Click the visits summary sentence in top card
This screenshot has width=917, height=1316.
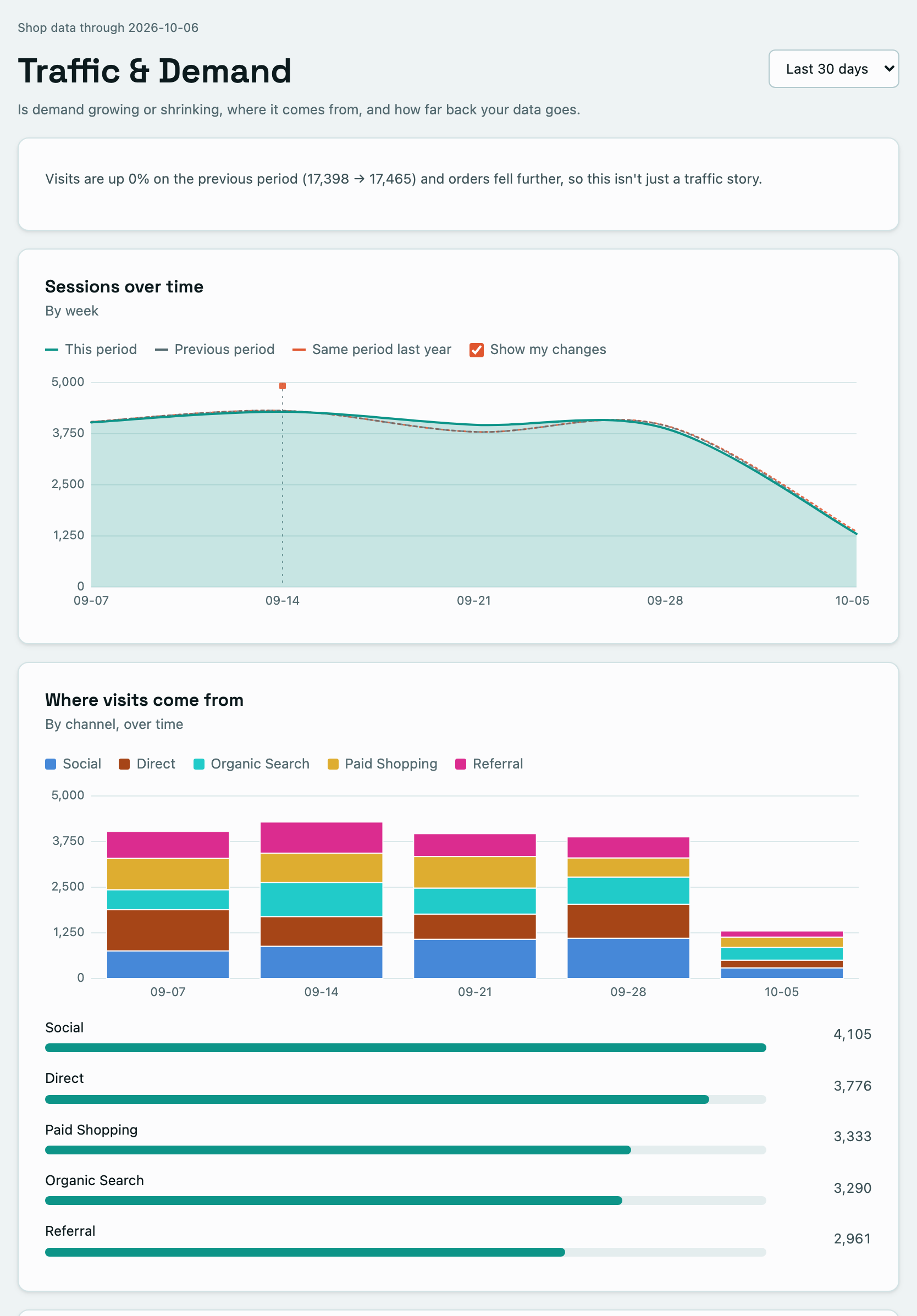[404, 179]
